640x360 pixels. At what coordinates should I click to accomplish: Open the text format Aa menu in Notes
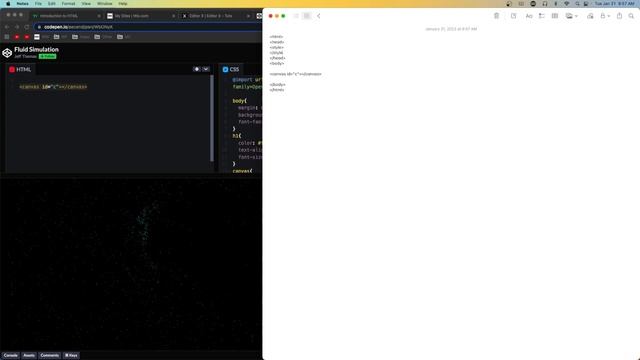[529, 16]
